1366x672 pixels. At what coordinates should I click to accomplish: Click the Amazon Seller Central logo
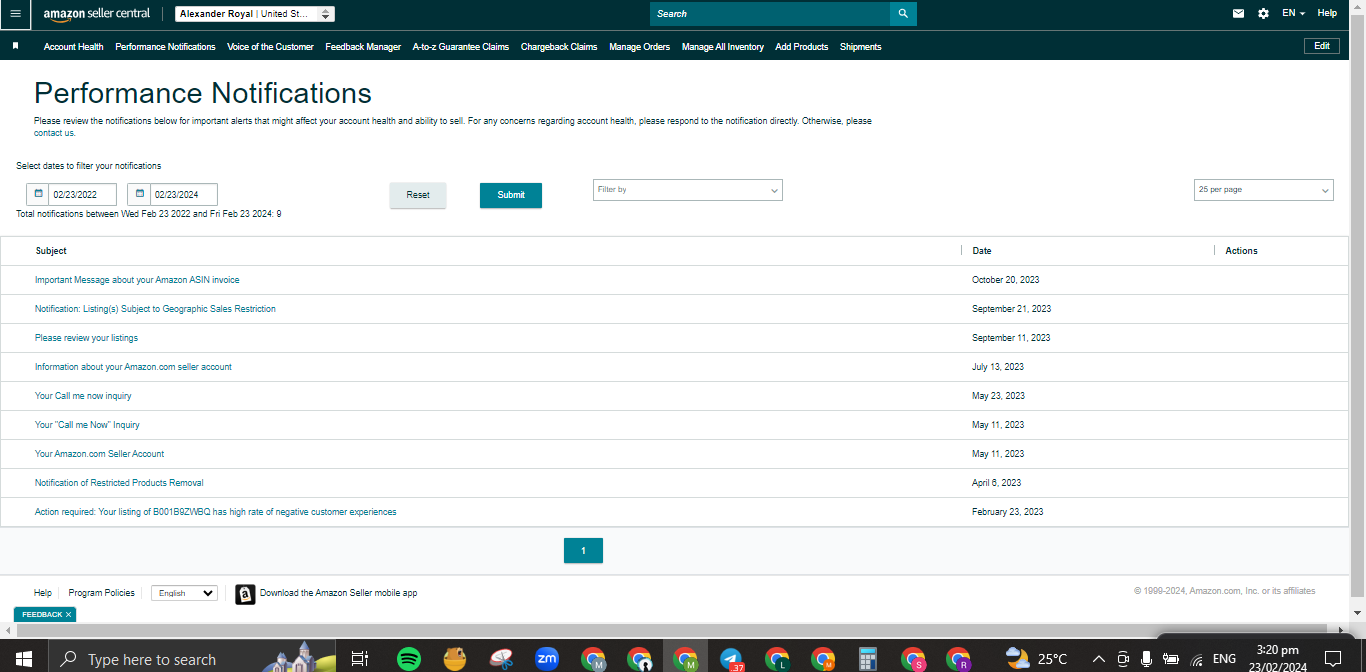pyautogui.click(x=96, y=14)
